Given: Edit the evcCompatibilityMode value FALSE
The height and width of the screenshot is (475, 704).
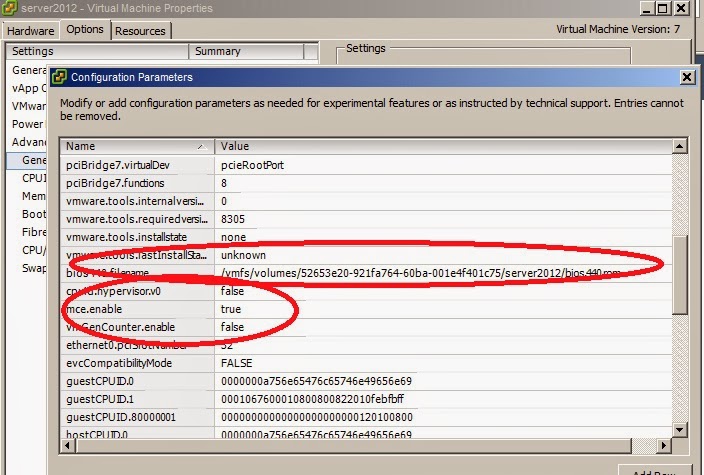Looking at the screenshot, I should tap(238, 363).
